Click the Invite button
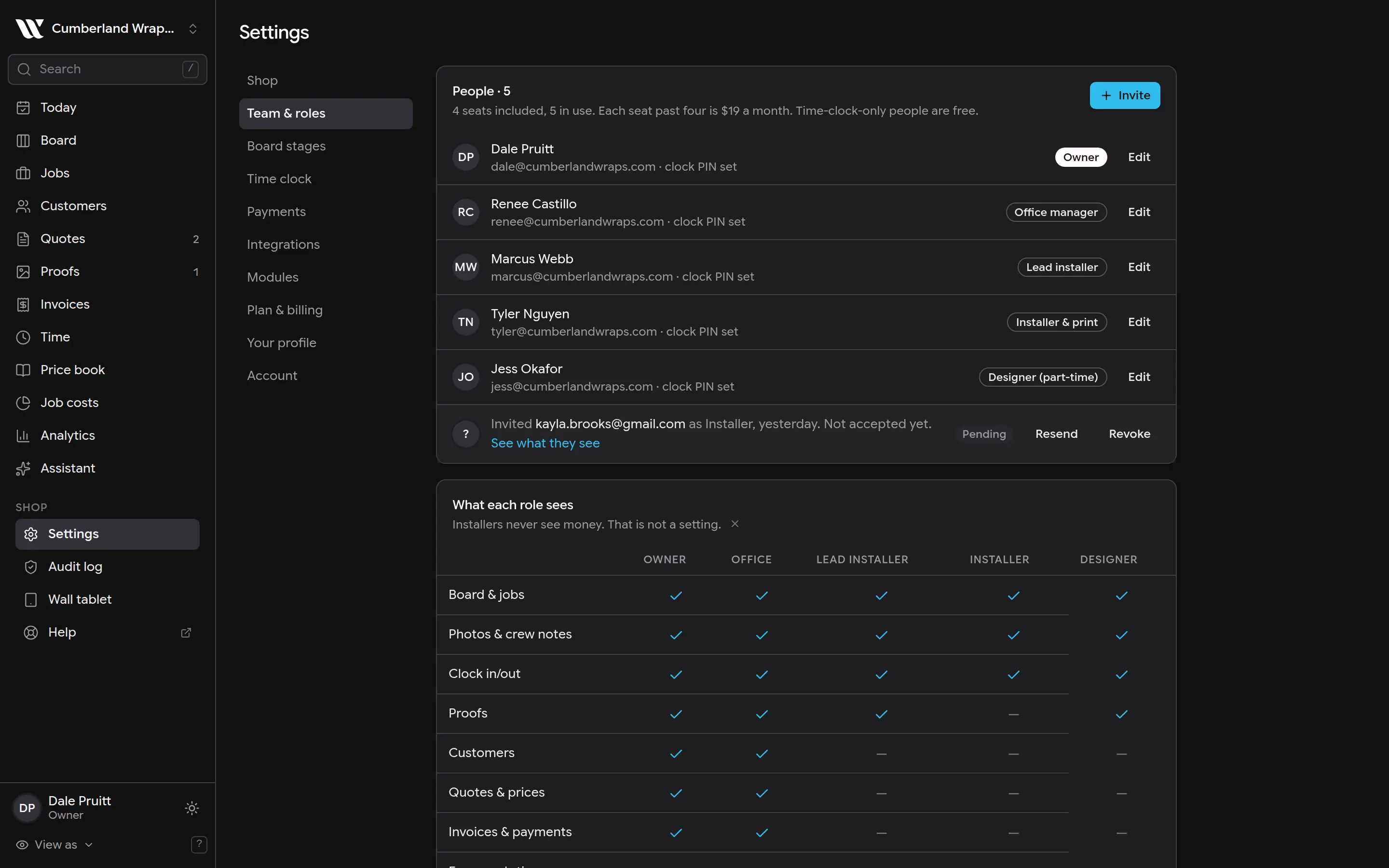Image resolution: width=1389 pixels, height=868 pixels. tap(1124, 95)
